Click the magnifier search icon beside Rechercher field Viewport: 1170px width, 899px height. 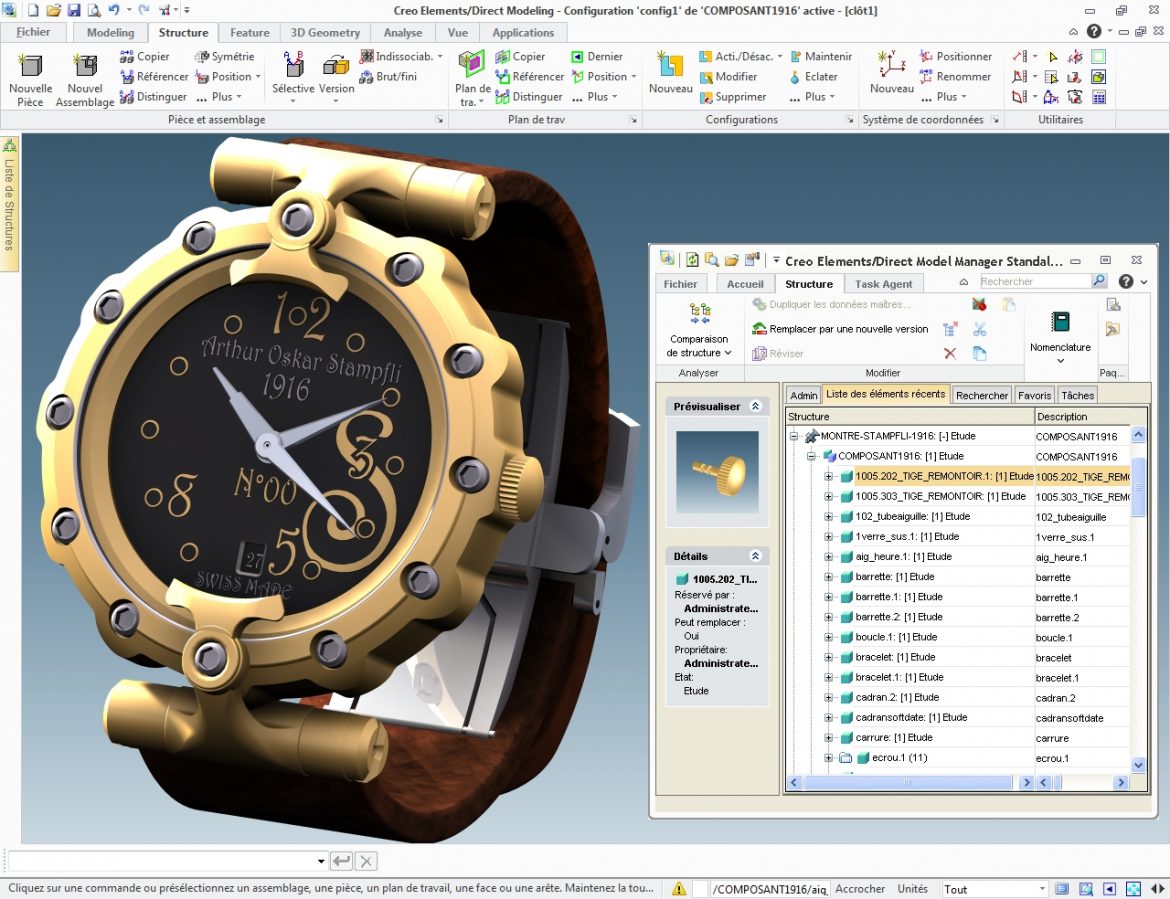[1099, 281]
